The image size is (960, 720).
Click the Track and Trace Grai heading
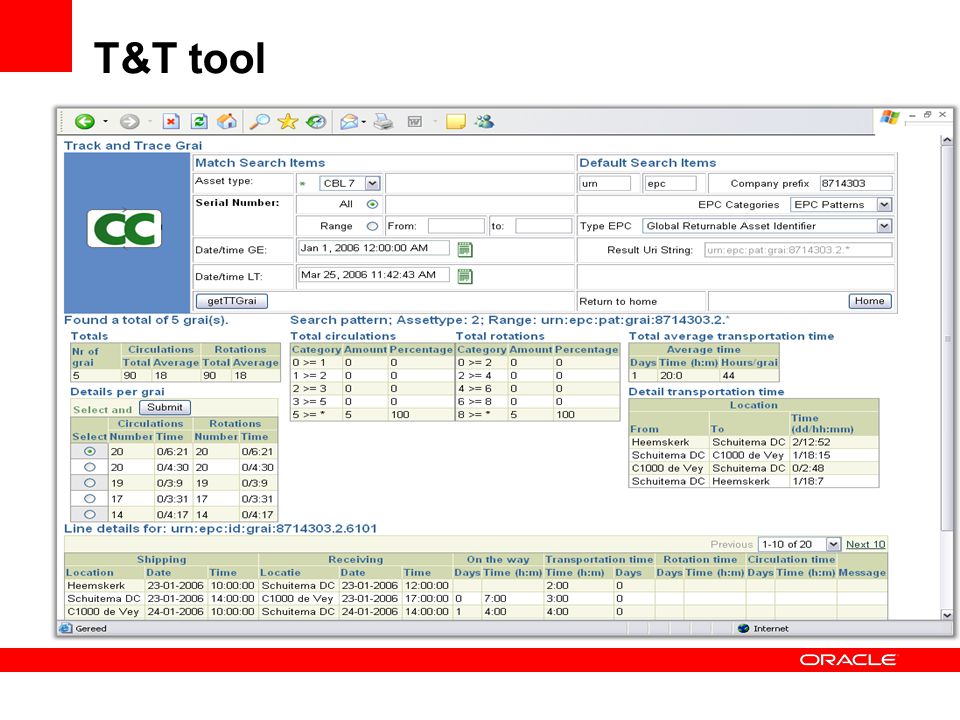click(x=133, y=146)
